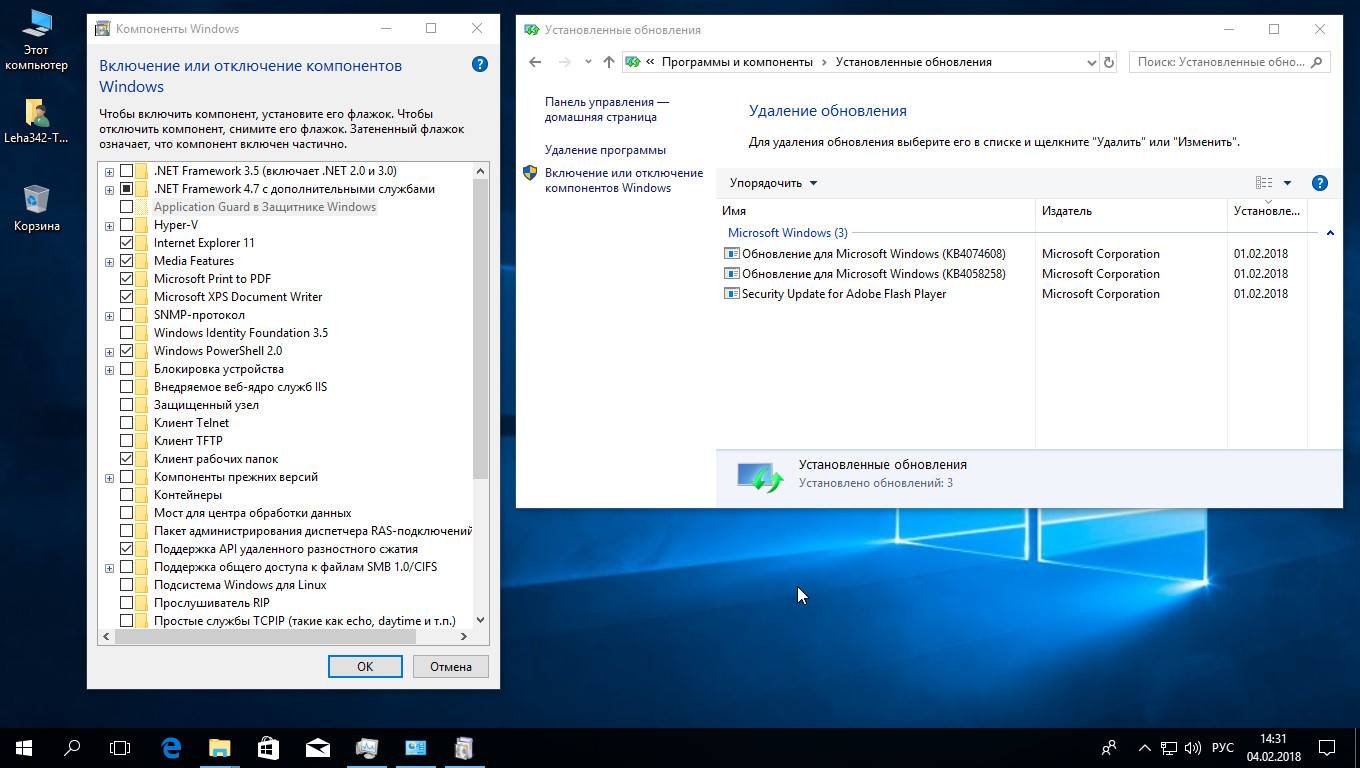Open Microsoft Edge from the taskbar
Viewport: 1360px width, 768px height.
[x=171, y=747]
